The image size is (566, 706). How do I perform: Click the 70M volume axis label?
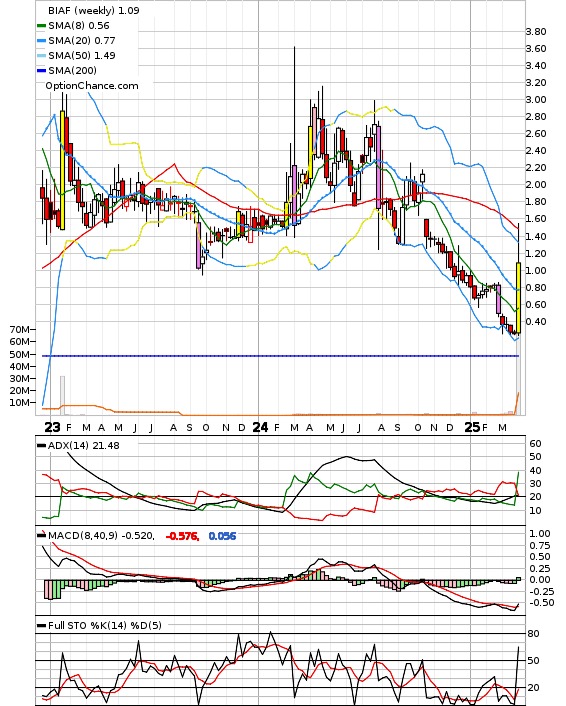[x=20, y=330]
